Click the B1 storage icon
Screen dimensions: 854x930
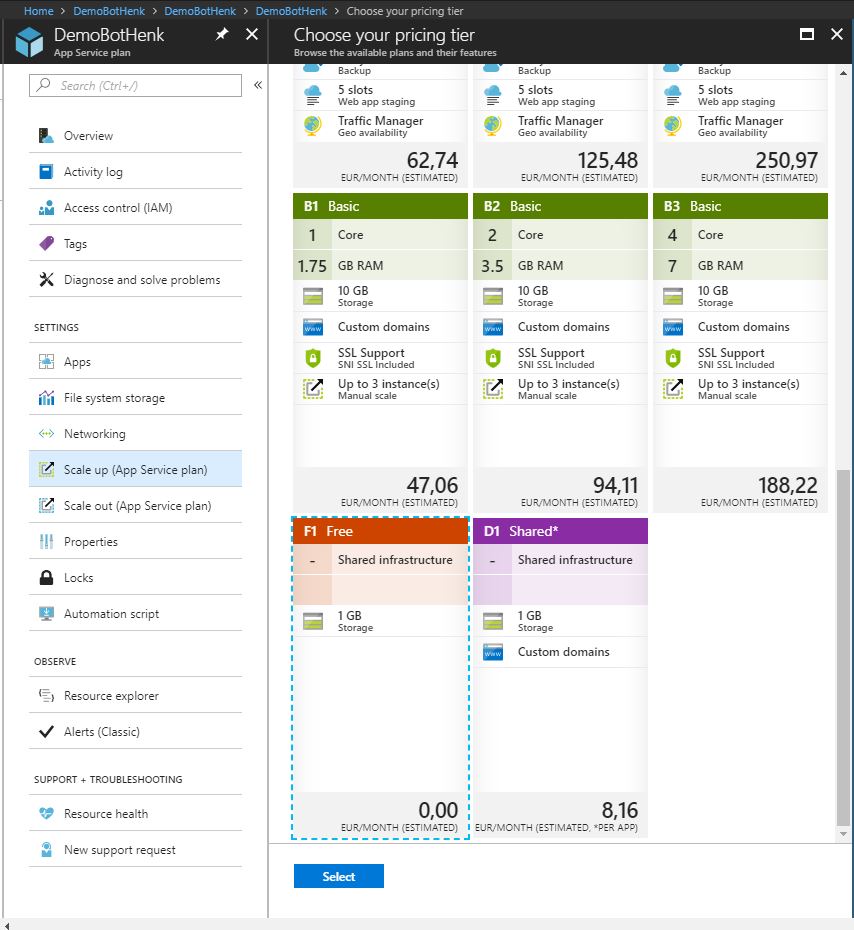point(313,296)
